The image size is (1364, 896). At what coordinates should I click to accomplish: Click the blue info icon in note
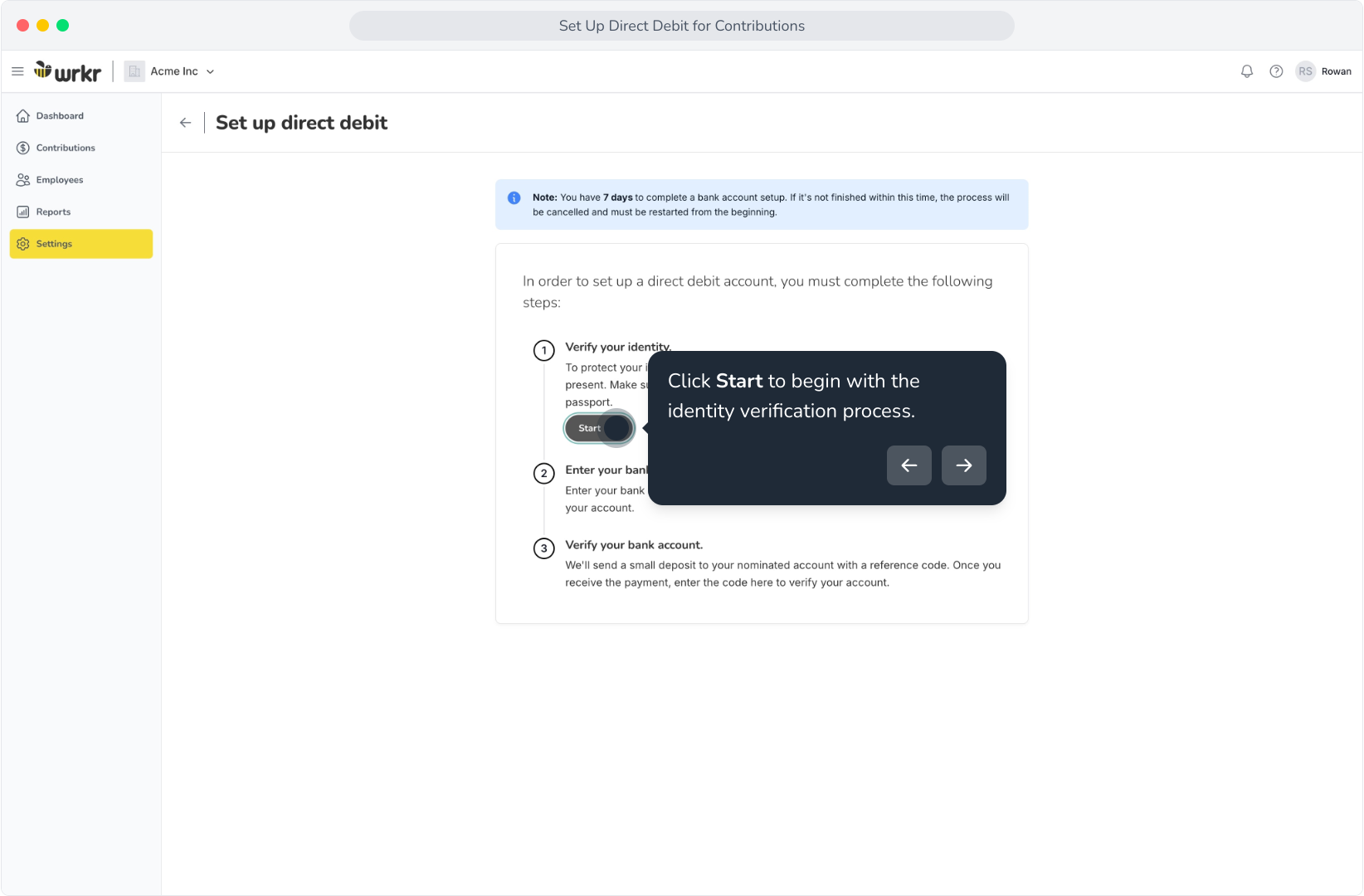514,197
